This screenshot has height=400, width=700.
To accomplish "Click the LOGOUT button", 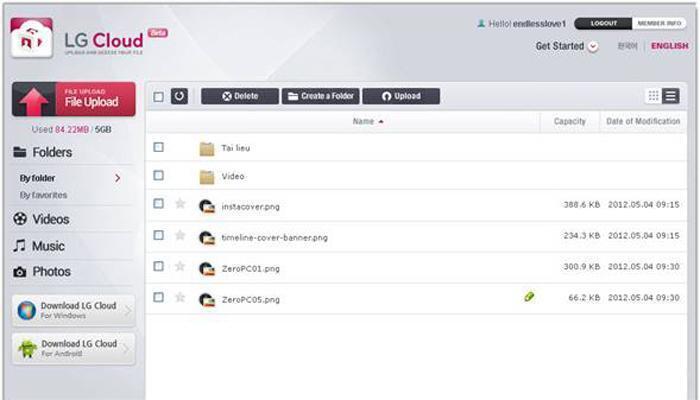I will coord(603,23).
